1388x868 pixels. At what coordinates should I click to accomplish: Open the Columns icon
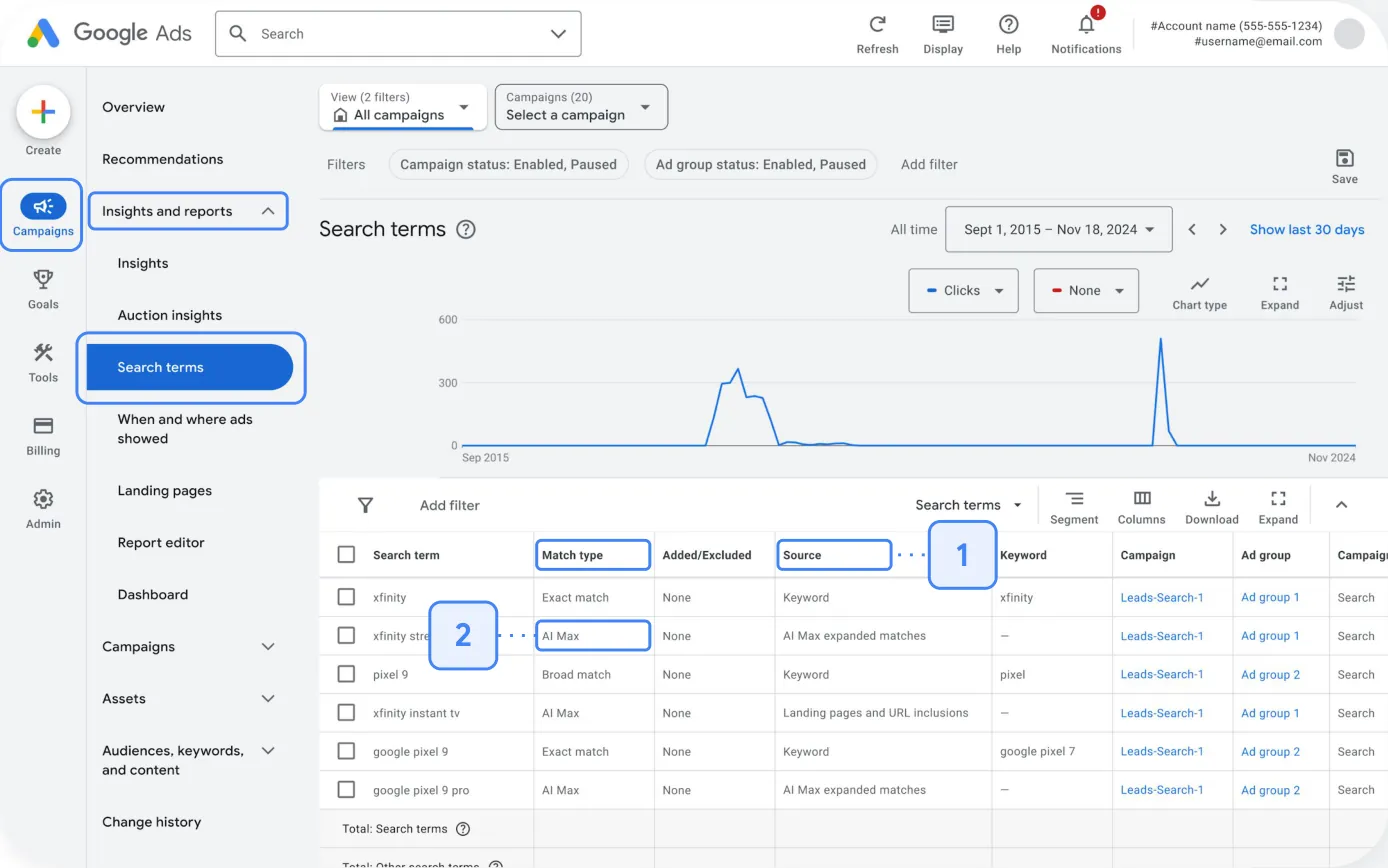pyautogui.click(x=1142, y=498)
